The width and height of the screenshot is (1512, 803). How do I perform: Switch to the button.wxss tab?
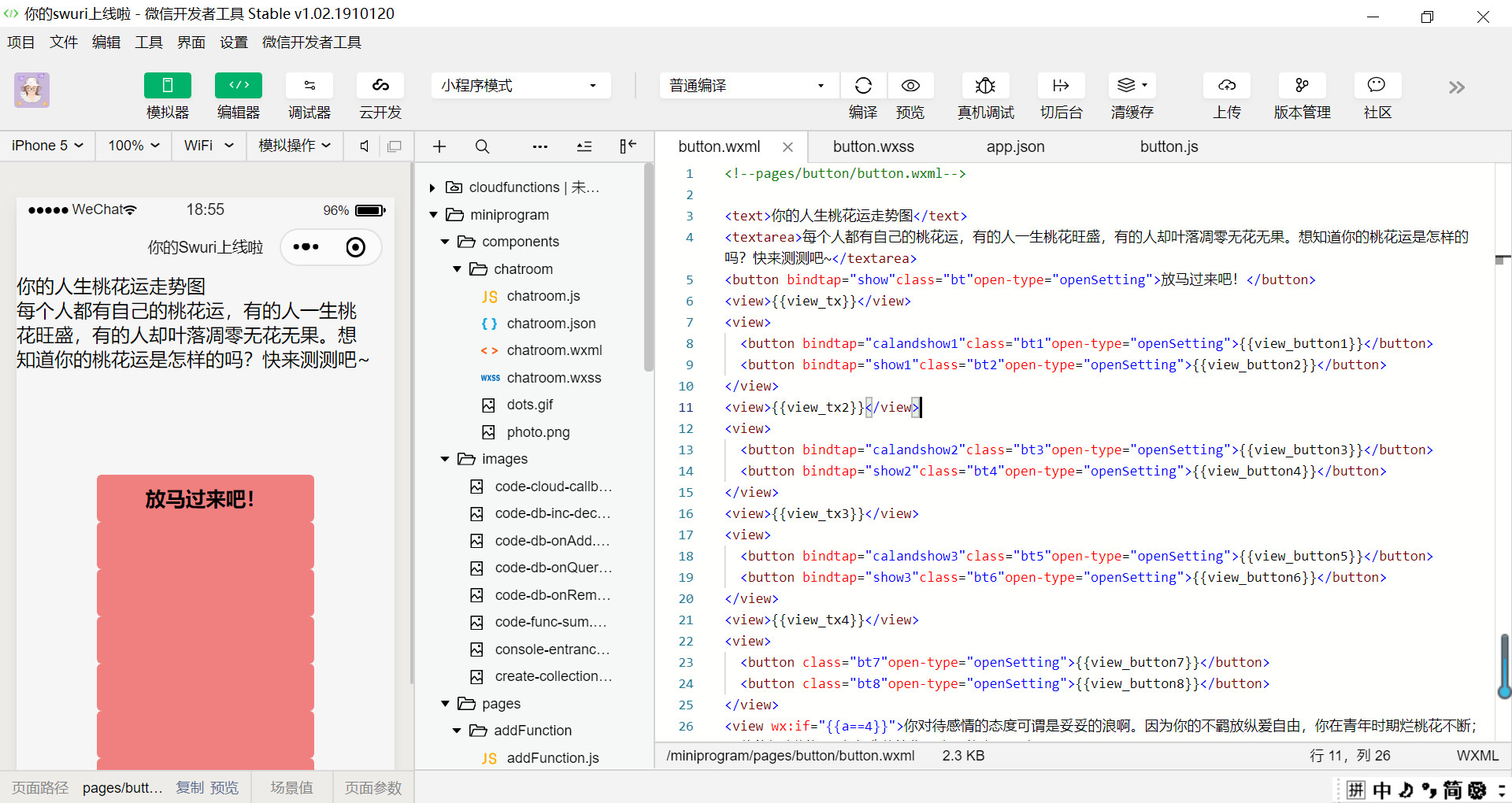point(873,146)
